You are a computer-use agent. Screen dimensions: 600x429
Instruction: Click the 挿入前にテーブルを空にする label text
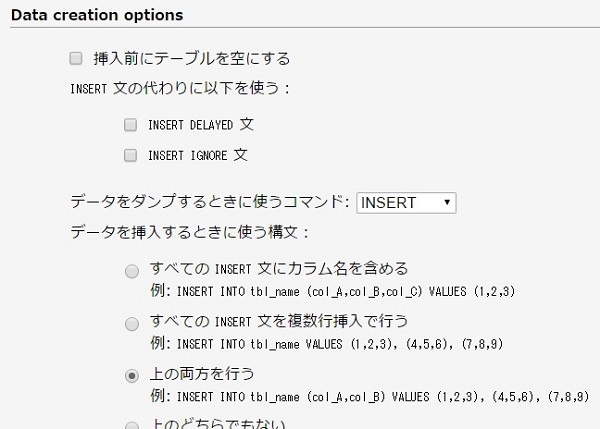click(x=191, y=59)
